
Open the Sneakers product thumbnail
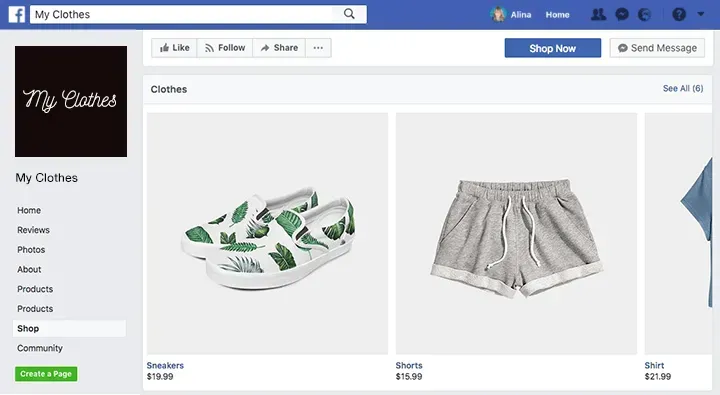(267, 233)
